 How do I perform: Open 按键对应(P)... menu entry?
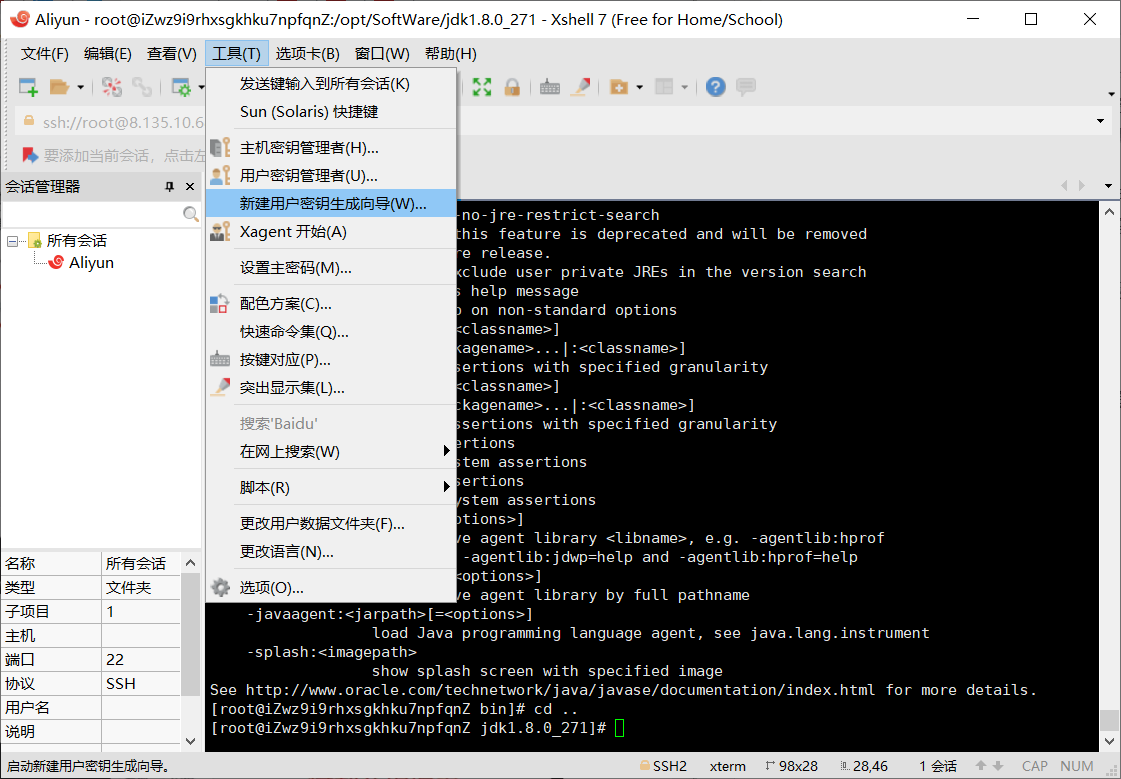point(331,359)
